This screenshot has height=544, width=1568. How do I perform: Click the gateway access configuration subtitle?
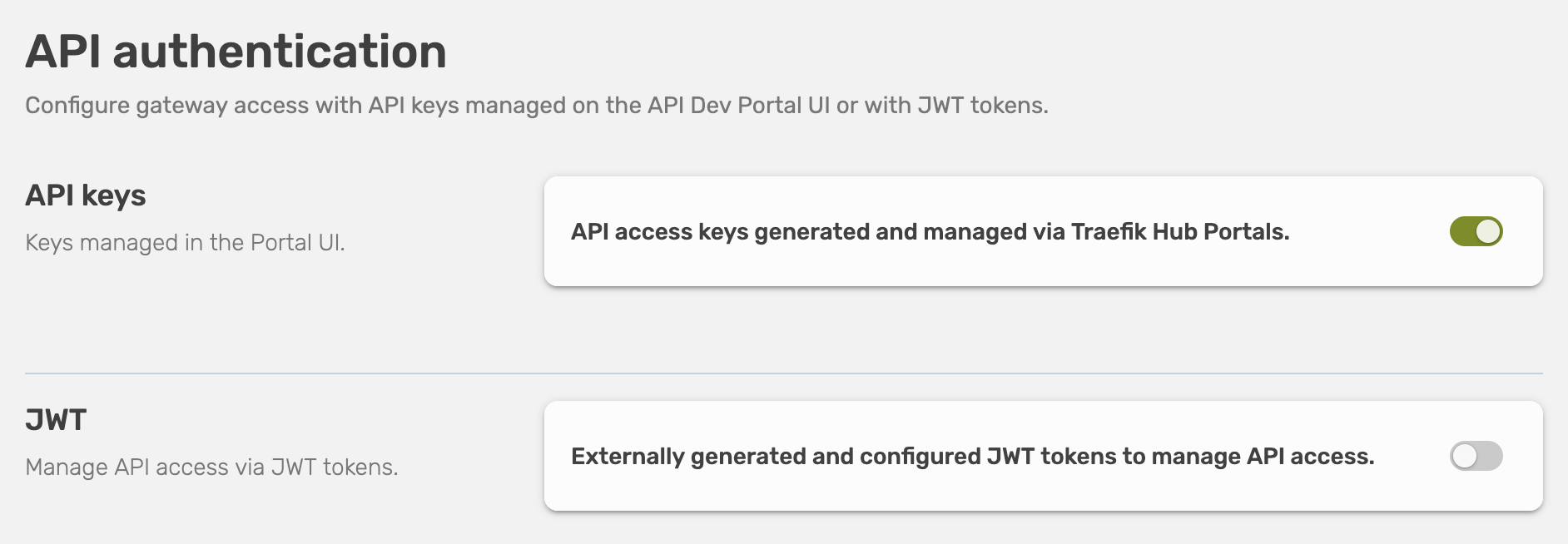(538, 106)
